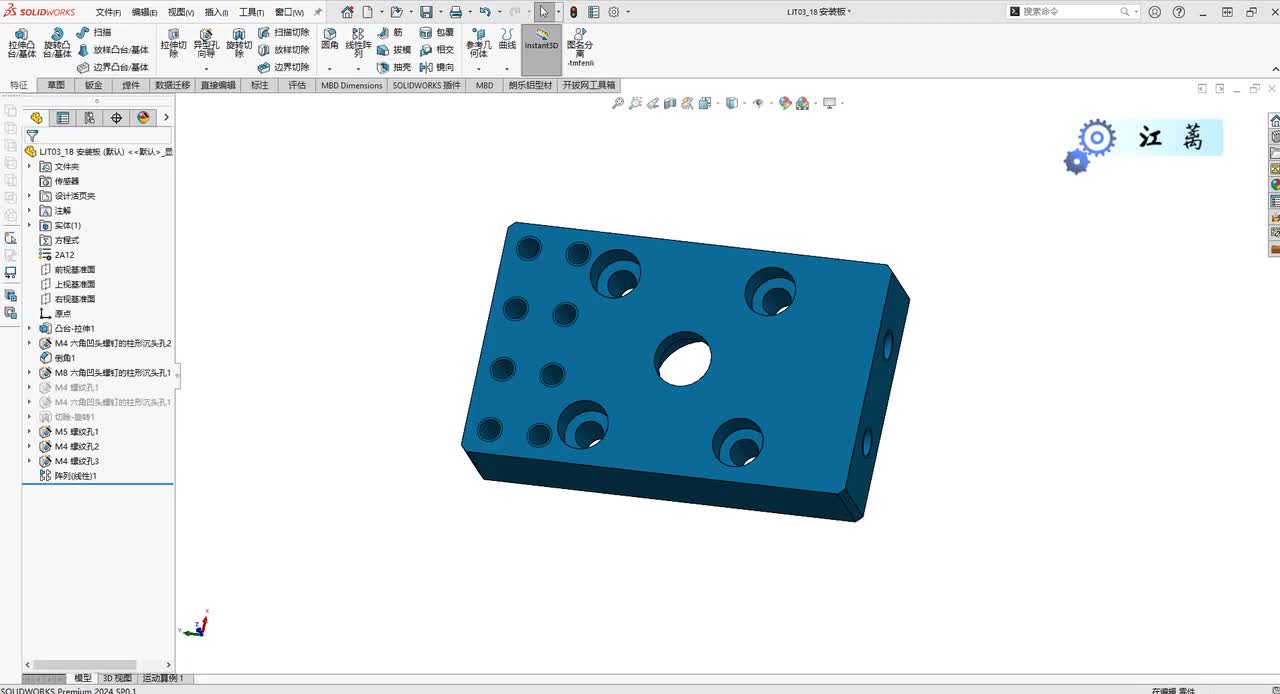This screenshot has height=694, width=1280.
Task: Open Reference Geometry (参考几何体) tool
Action: click(x=478, y=42)
